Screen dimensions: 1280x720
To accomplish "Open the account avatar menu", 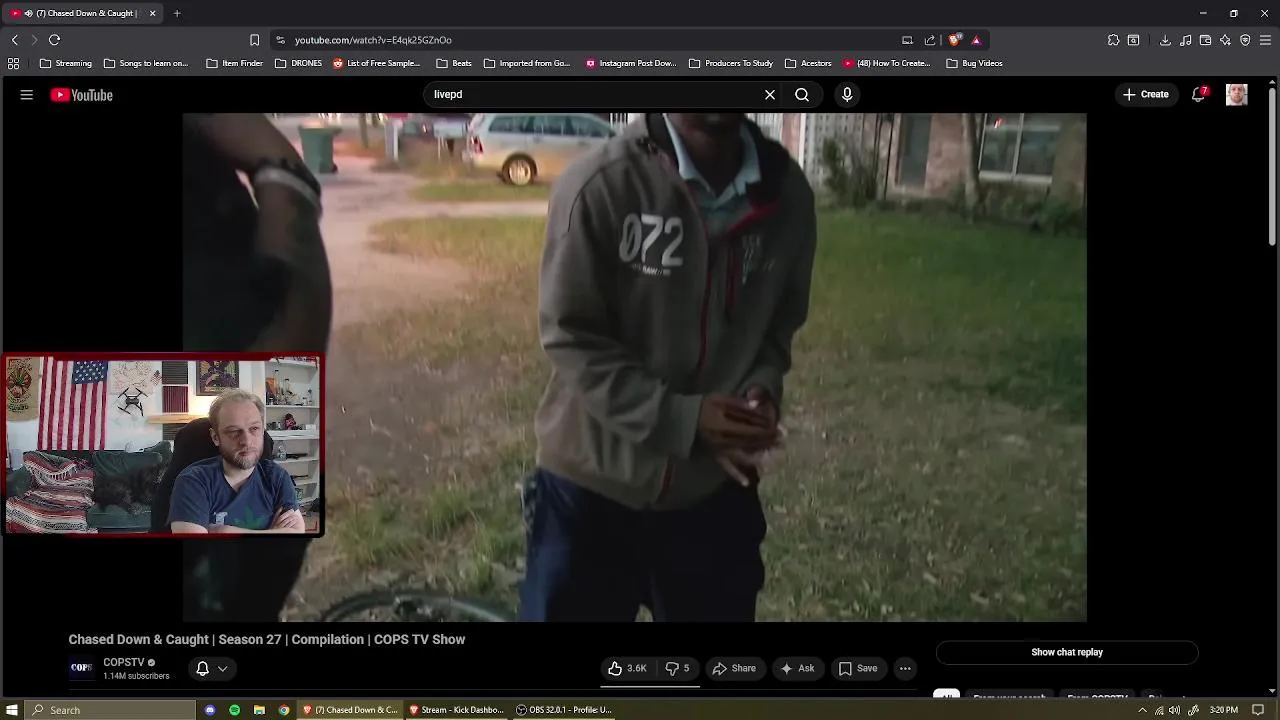I will [1237, 95].
